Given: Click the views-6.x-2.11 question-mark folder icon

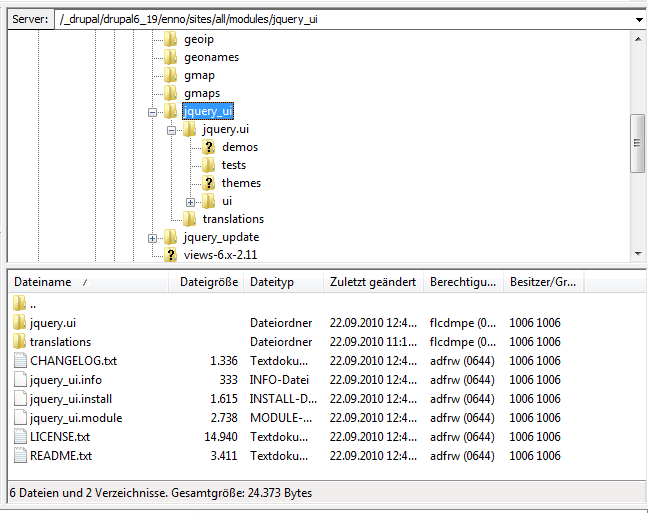Looking at the screenshot, I should click(171, 255).
